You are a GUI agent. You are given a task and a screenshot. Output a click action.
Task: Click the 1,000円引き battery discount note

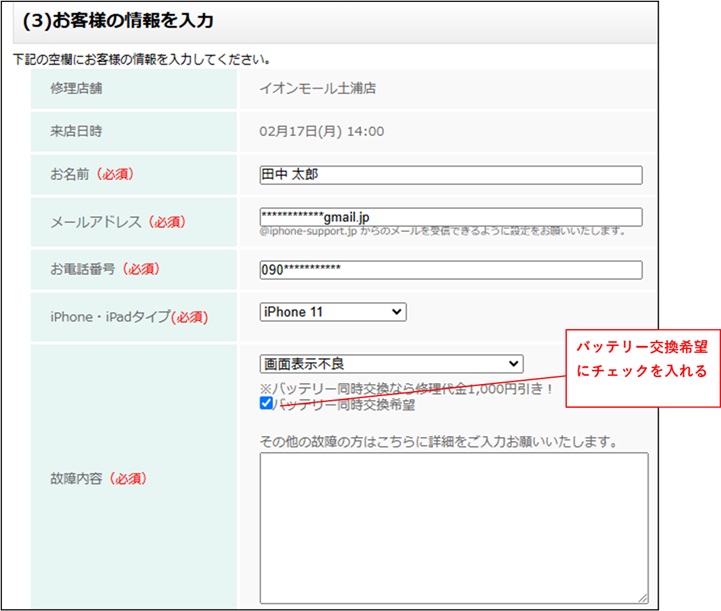(x=406, y=387)
